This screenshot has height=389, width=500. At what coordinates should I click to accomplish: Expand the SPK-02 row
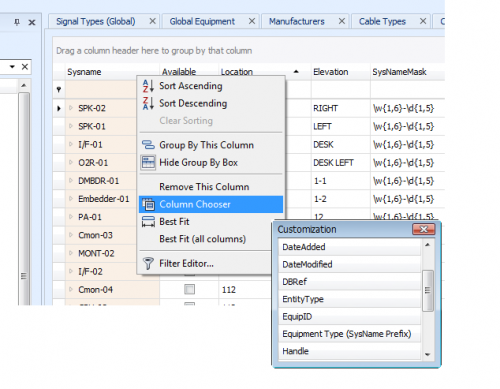click(71, 108)
